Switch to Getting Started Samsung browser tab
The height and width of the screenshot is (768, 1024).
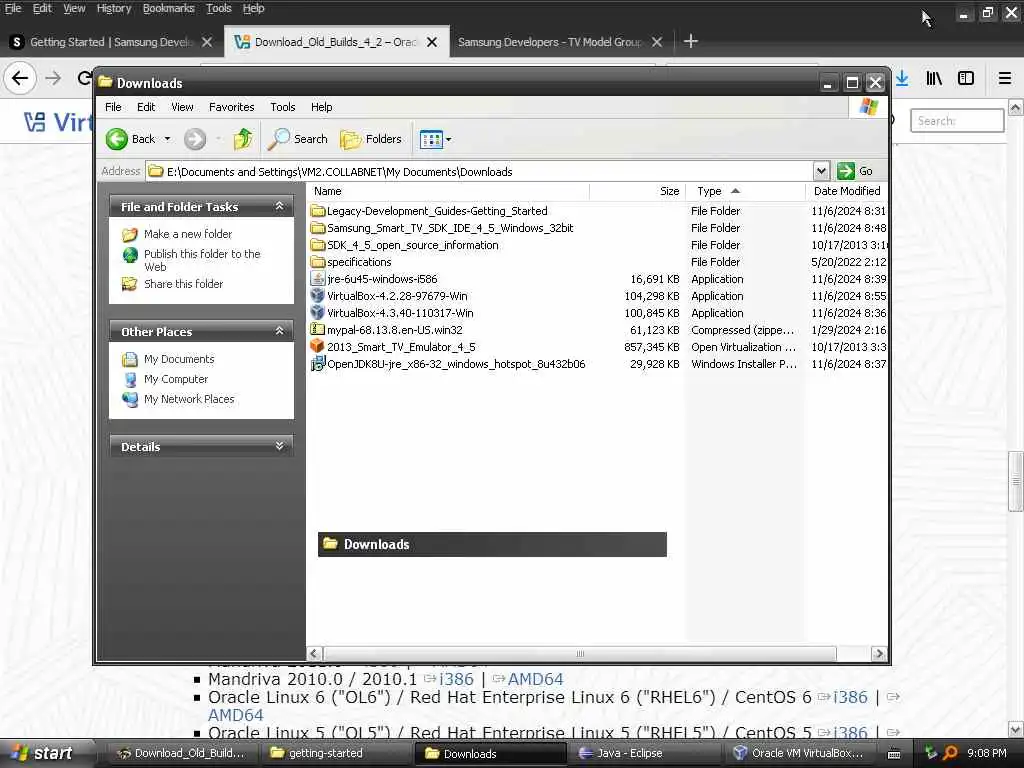click(x=112, y=42)
